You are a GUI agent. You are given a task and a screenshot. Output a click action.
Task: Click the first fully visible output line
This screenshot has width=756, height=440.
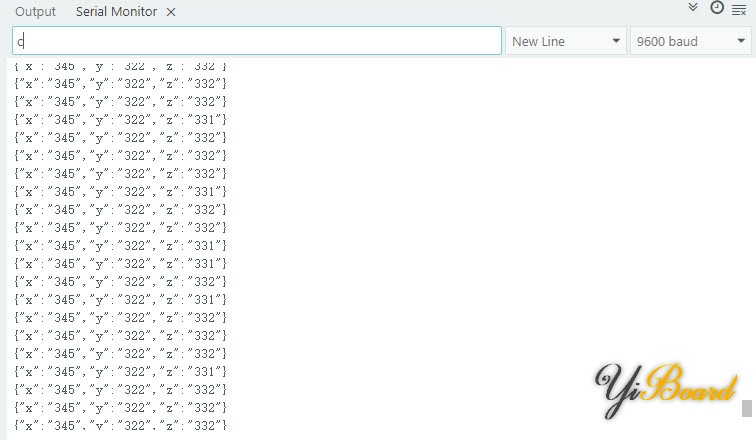(121, 83)
